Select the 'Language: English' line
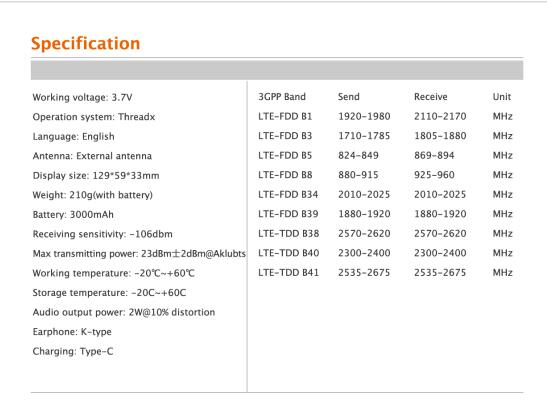The image size is (547, 401). click(x=74, y=136)
